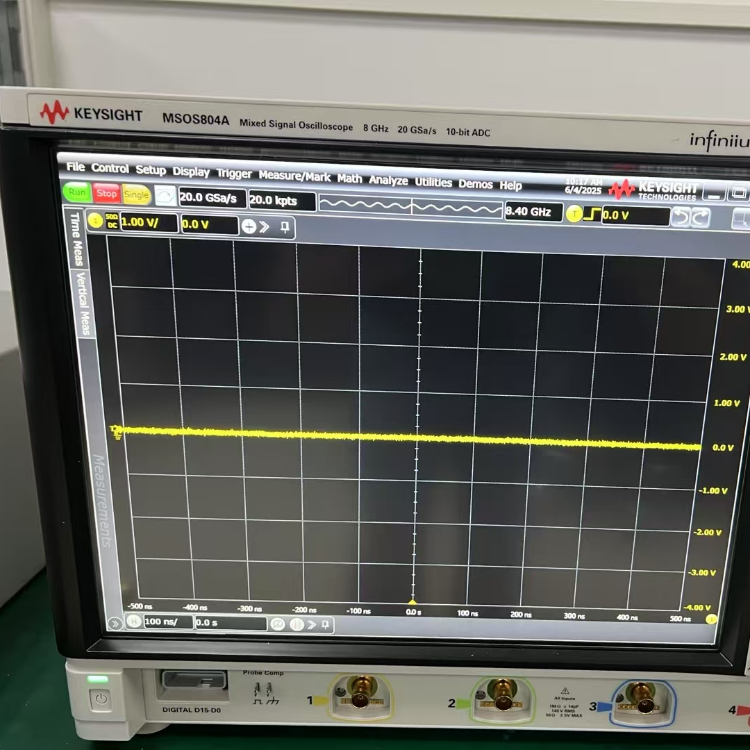Click the trigger level 0.0 V field
This screenshot has width=750, height=750.
point(635,216)
